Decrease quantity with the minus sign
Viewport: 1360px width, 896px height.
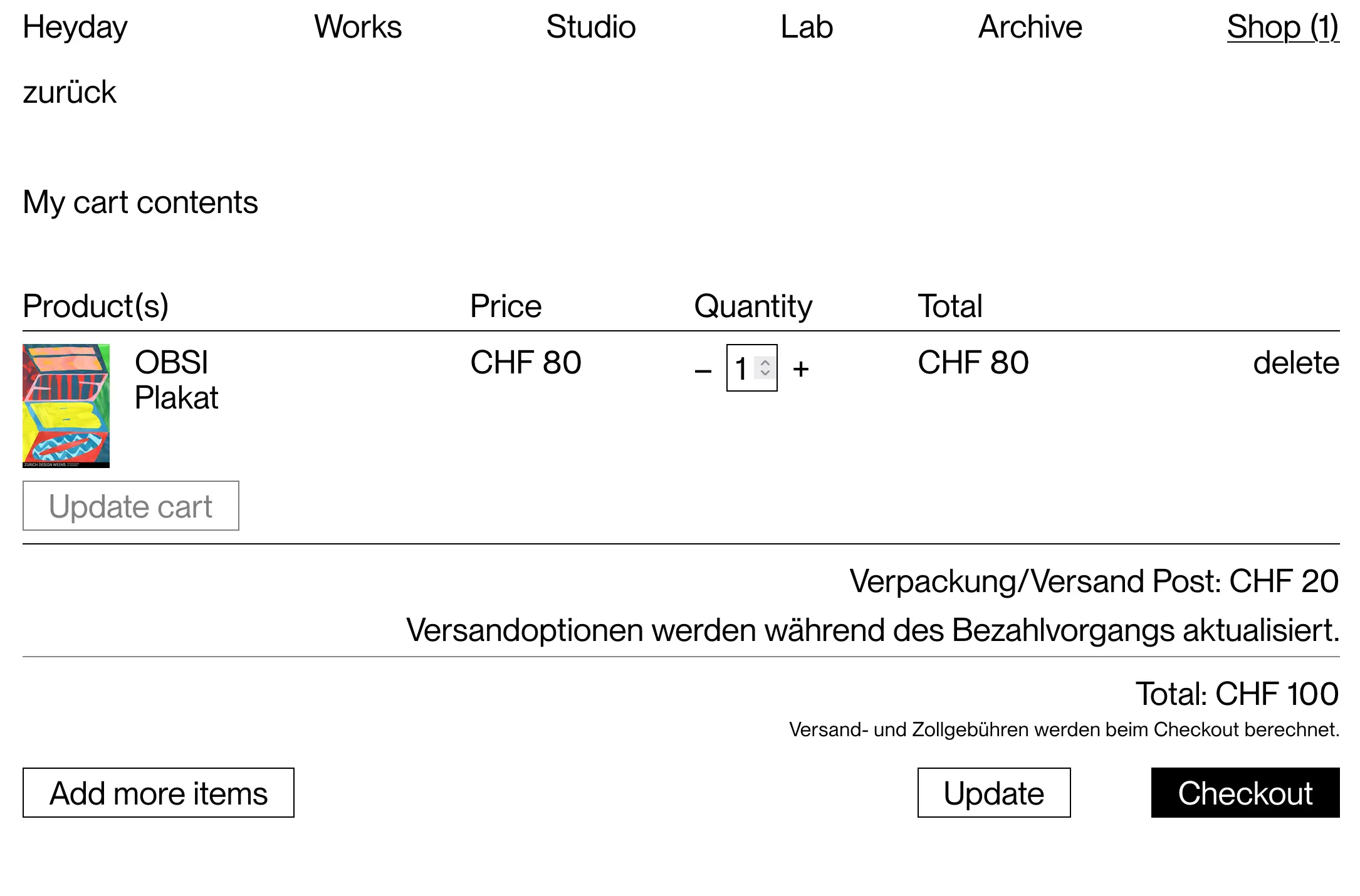703,370
